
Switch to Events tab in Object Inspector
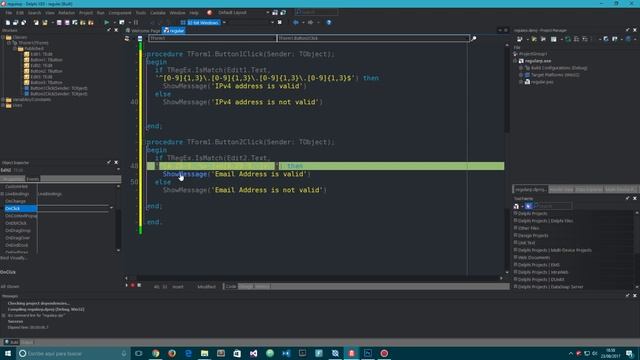pyautogui.click(x=33, y=179)
